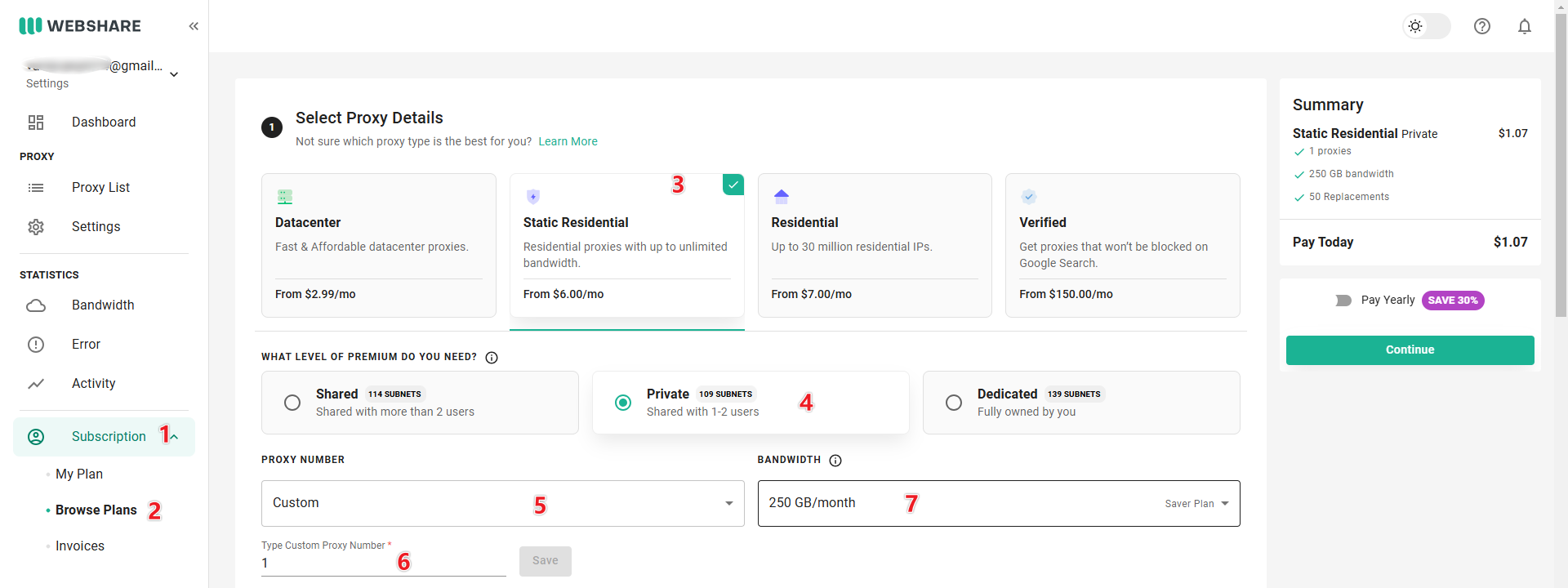
Task: Select Browse Plans submenu item
Action: pos(96,510)
